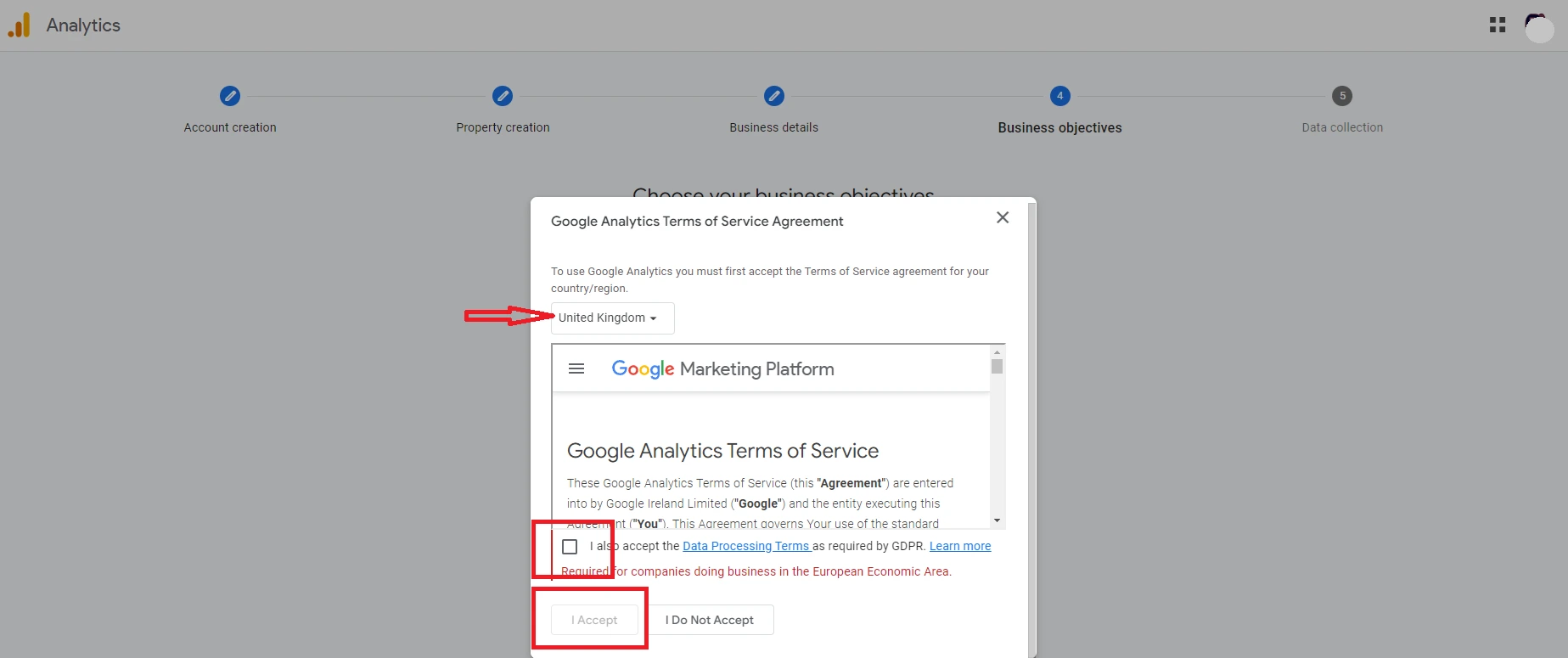
Task: Click the terms frame scrollbar down arrow
Action: (x=998, y=520)
